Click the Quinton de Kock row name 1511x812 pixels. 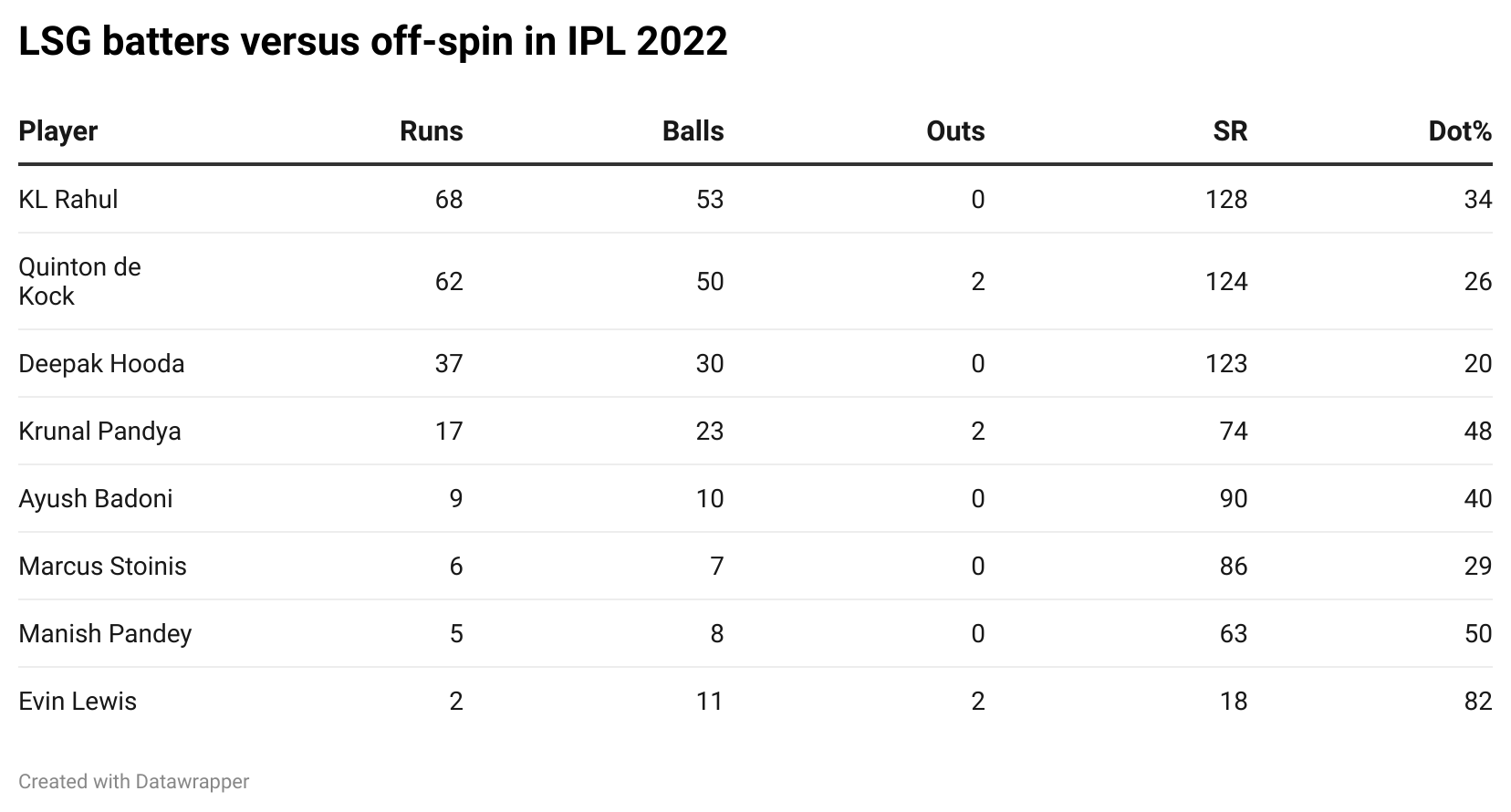79,281
